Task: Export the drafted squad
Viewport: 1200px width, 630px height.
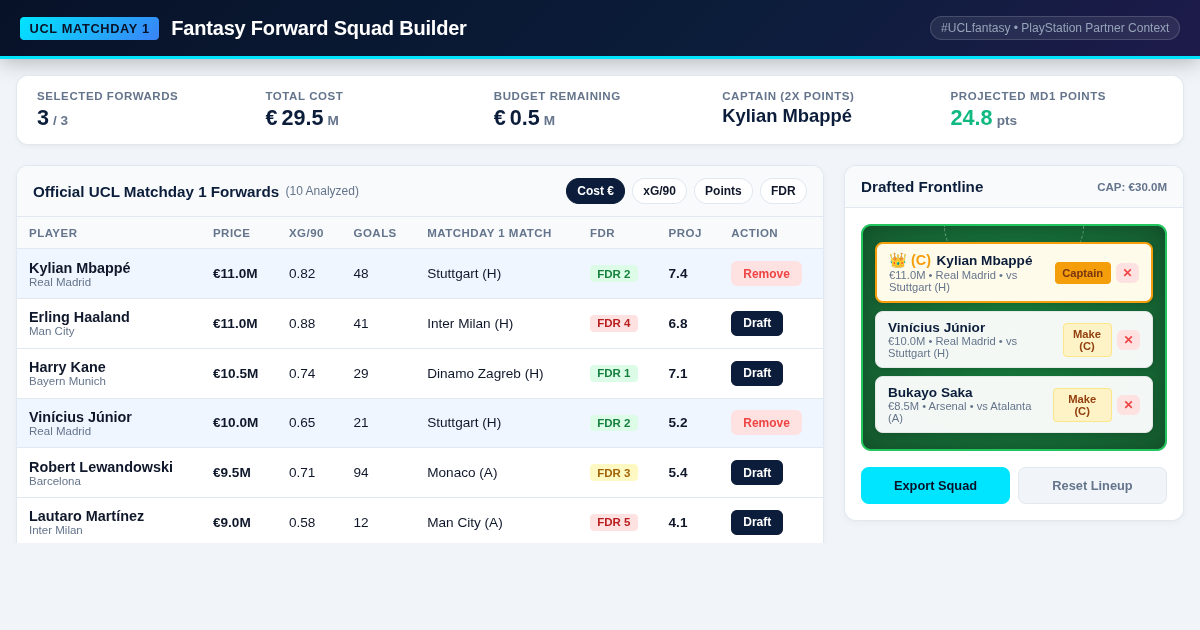Action: (935, 485)
